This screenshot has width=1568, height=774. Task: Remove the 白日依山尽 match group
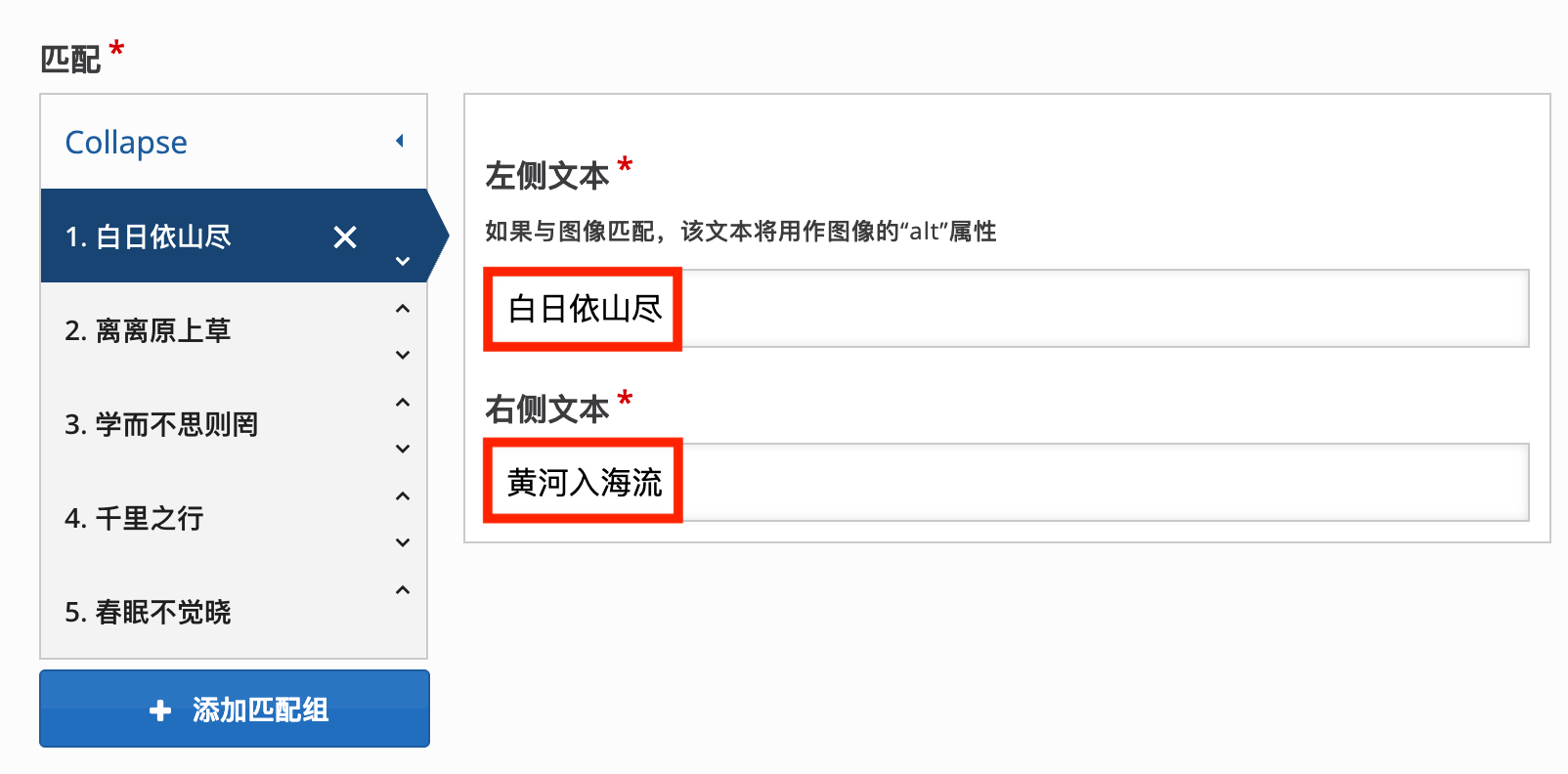pos(344,237)
